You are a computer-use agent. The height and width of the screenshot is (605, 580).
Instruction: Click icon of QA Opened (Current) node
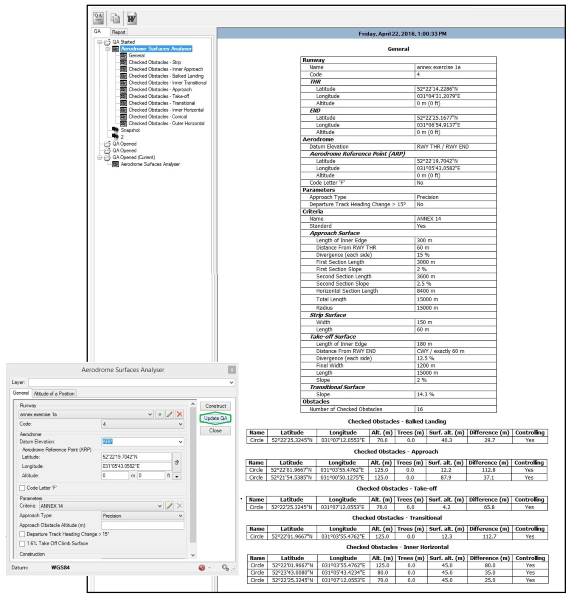(x=107, y=157)
